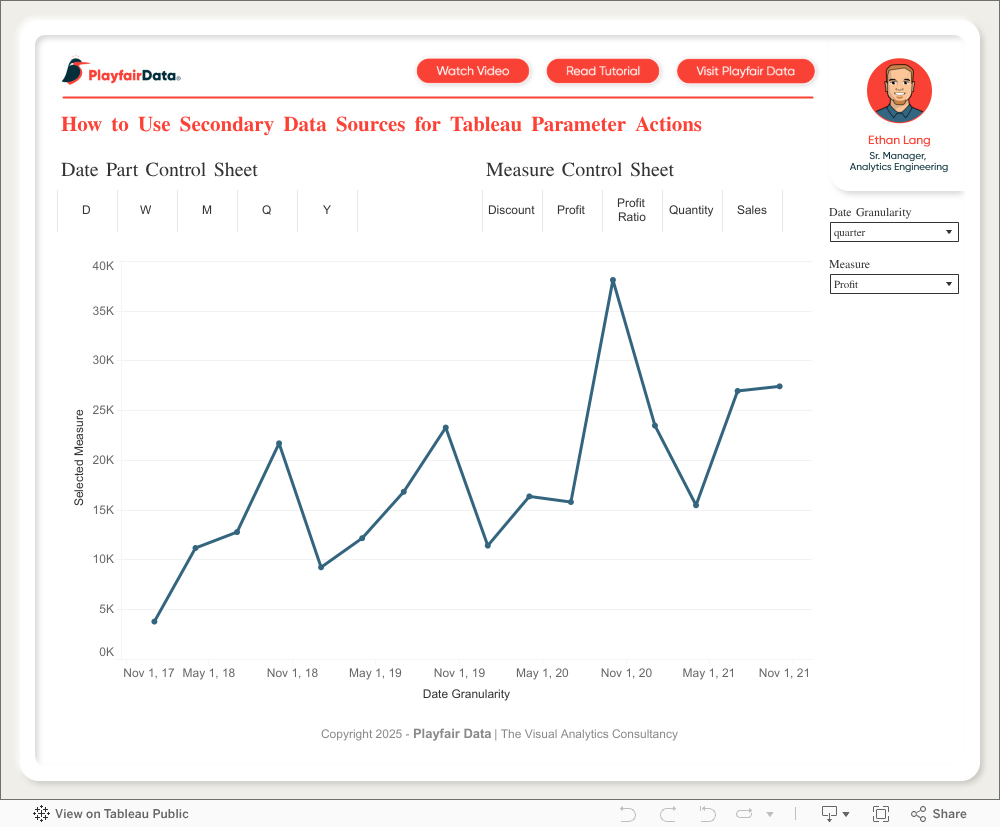The width and height of the screenshot is (1000, 827).
Task: Click the refresh data icon
Action: tap(745, 814)
